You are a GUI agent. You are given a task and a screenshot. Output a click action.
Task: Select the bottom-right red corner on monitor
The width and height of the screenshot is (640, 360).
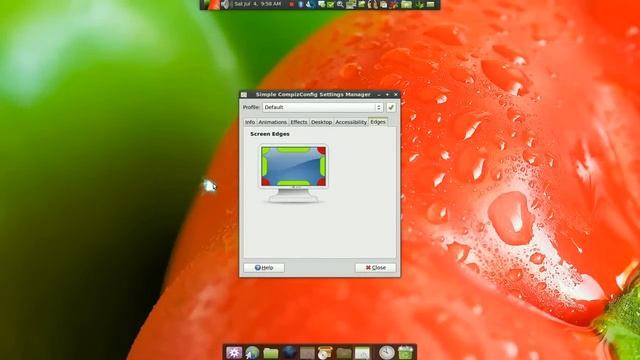coord(322,182)
